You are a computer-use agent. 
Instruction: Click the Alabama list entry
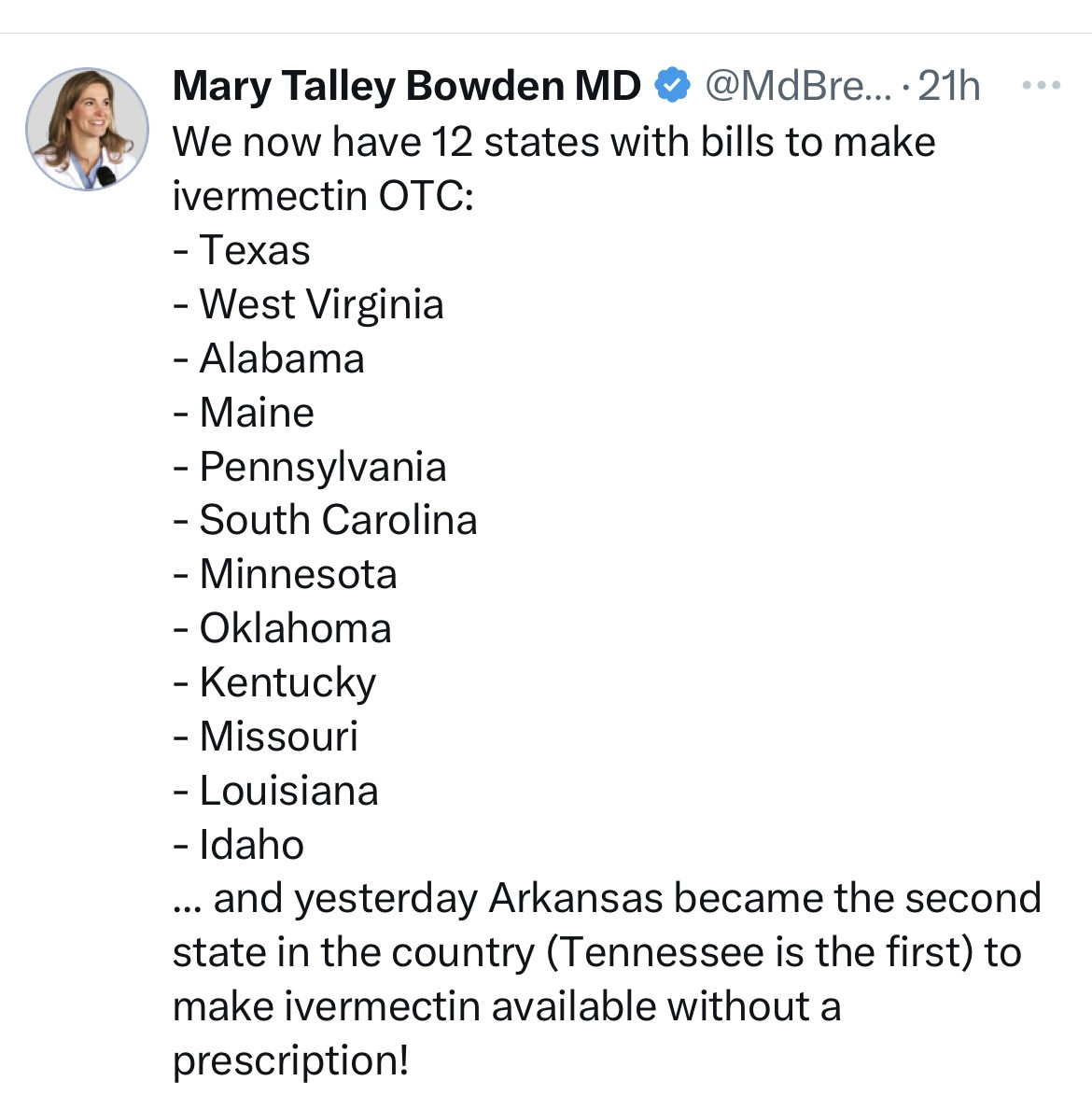pyautogui.click(x=281, y=358)
